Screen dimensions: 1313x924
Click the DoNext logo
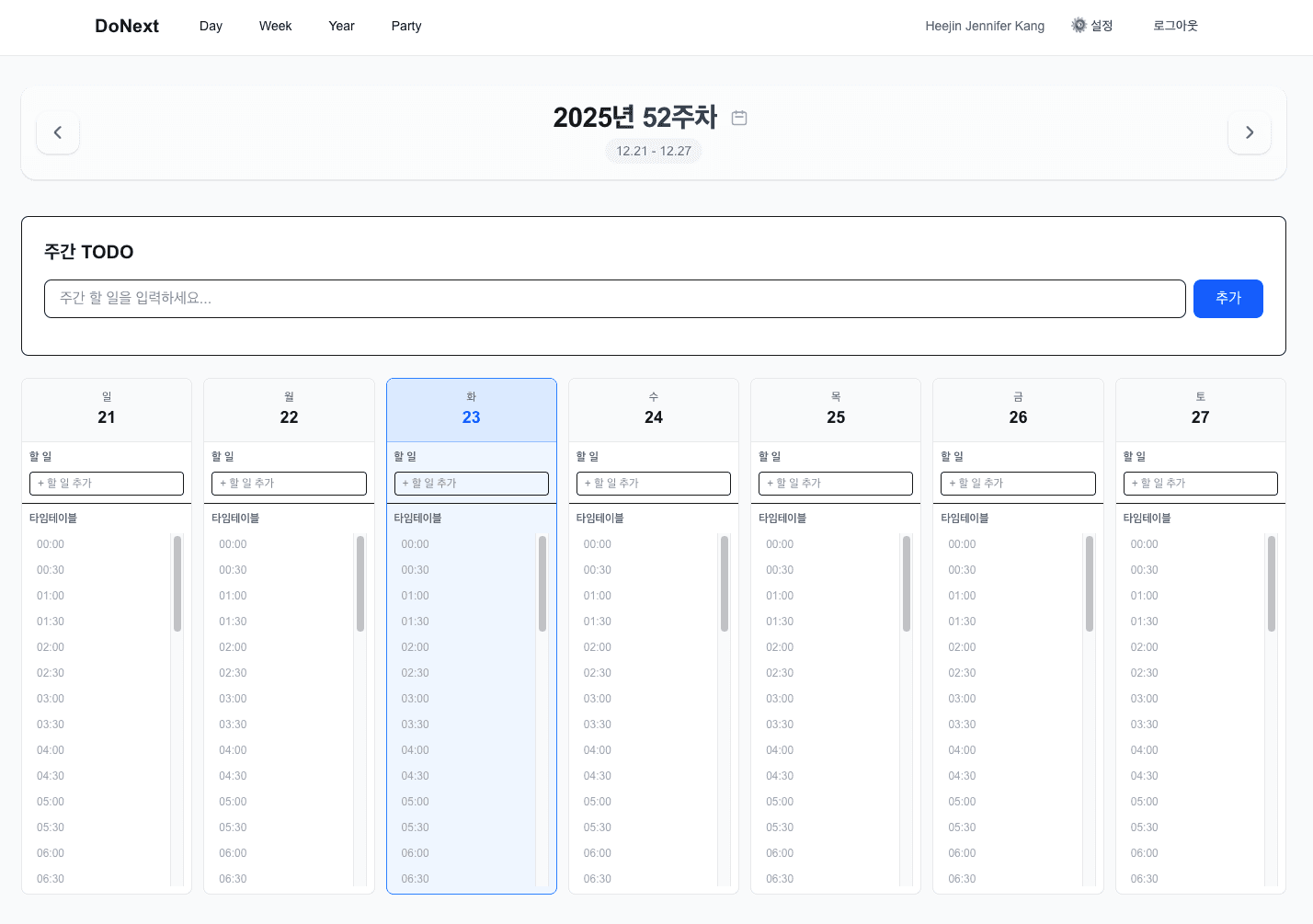point(127,26)
